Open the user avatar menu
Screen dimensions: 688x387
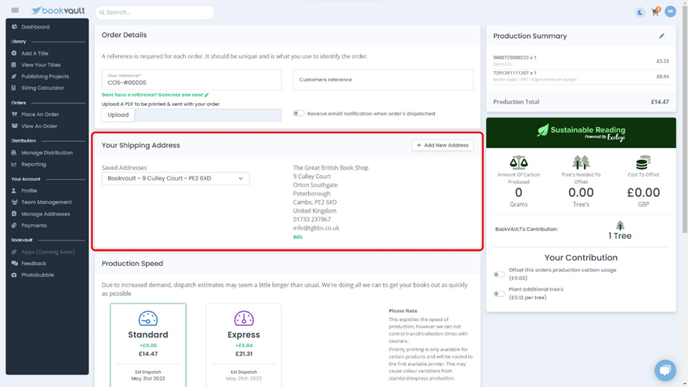point(670,11)
